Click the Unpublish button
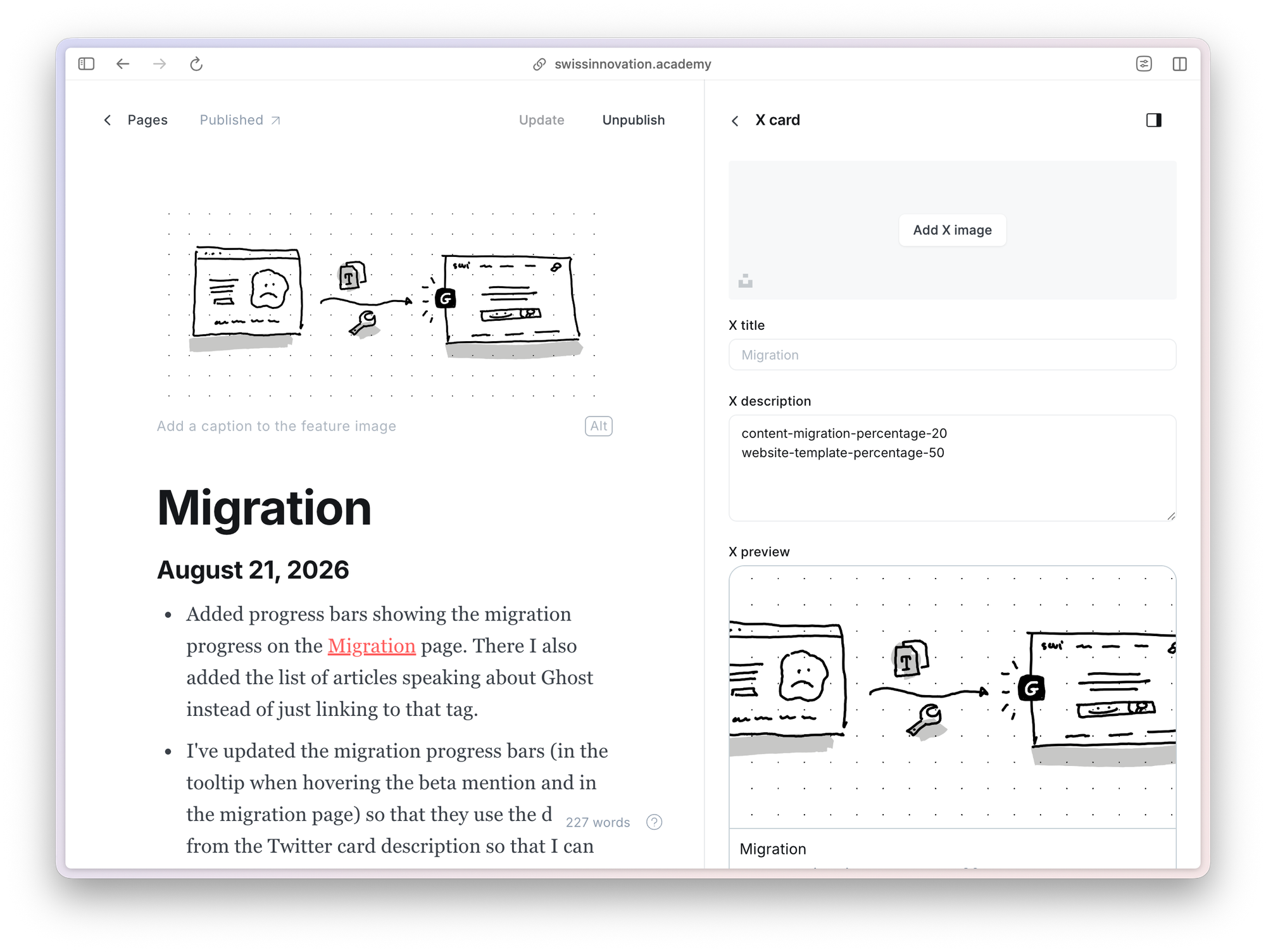Screen dimensions: 1266x952 coord(634,120)
